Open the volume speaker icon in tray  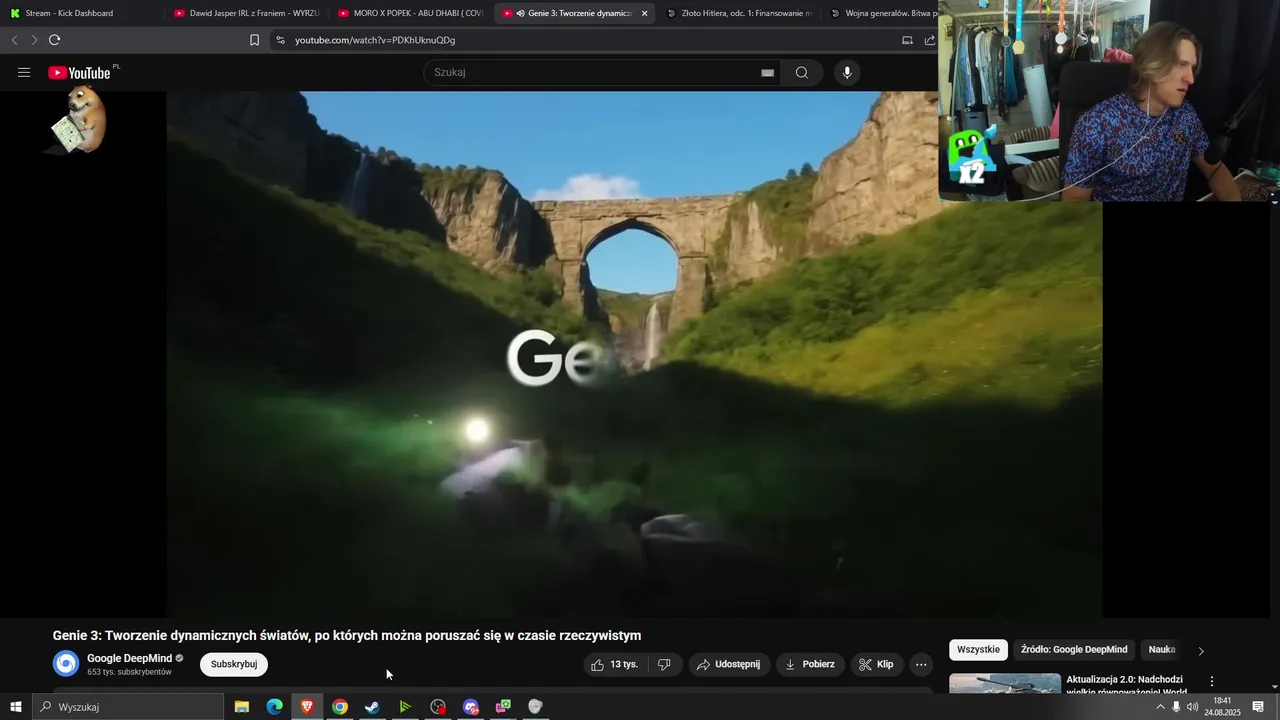pyautogui.click(x=1192, y=707)
